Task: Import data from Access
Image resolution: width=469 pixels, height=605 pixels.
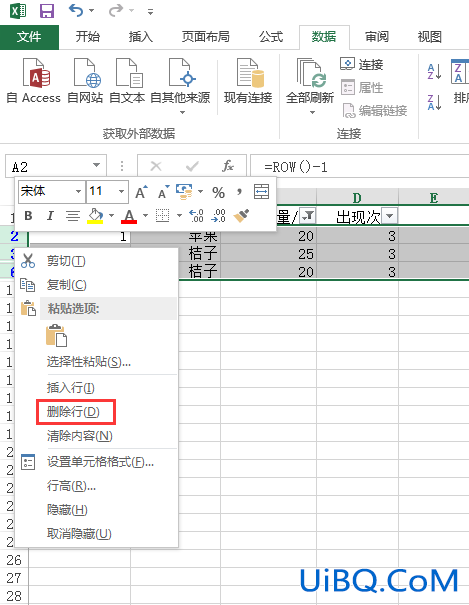Action: coord(34,81)
